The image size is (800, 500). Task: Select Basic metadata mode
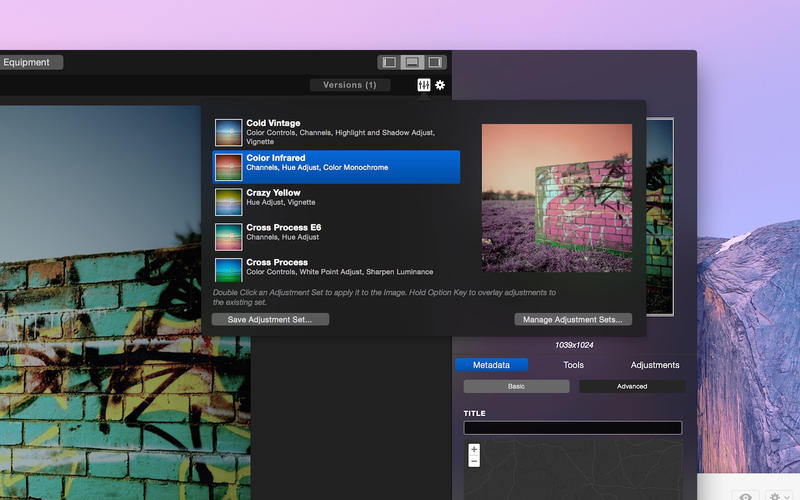516,386
